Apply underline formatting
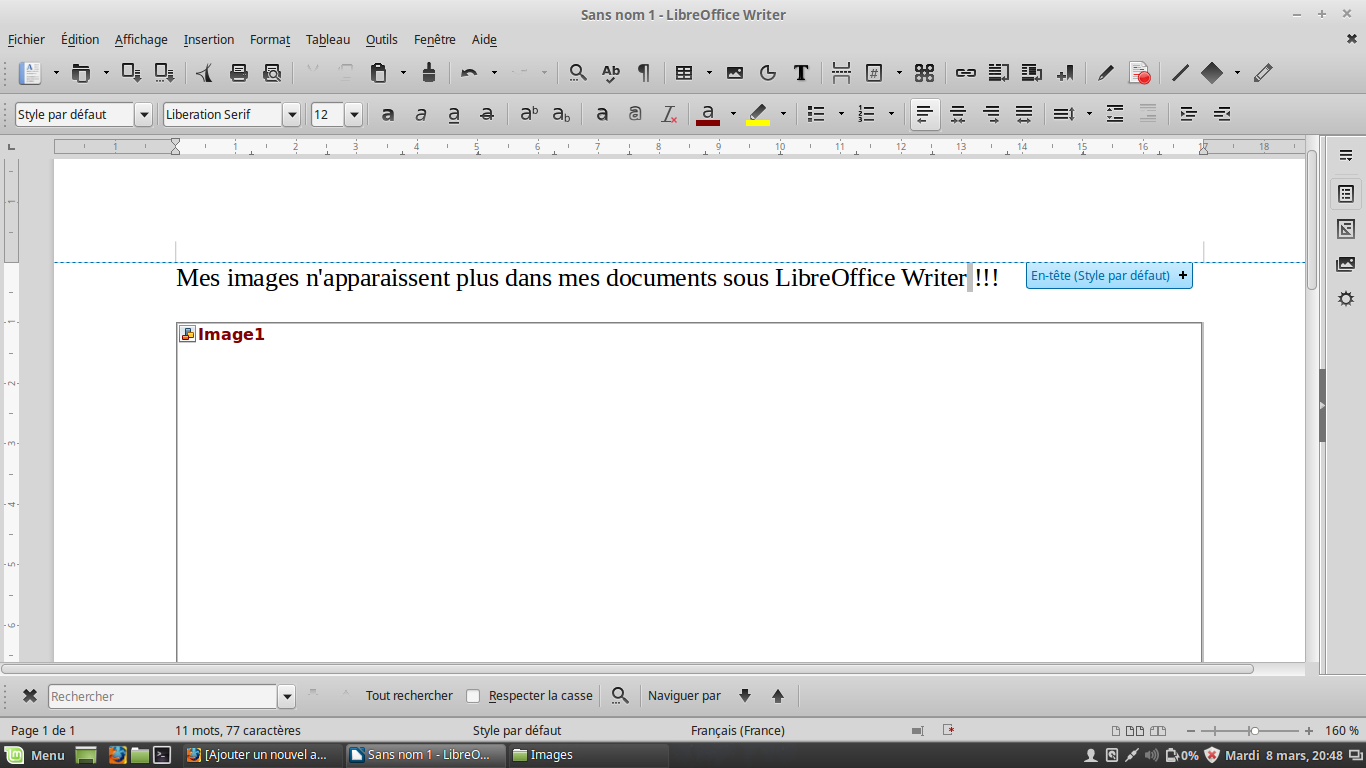The height and width of the screenshot is (768, 1366). (x=454, y=114)
